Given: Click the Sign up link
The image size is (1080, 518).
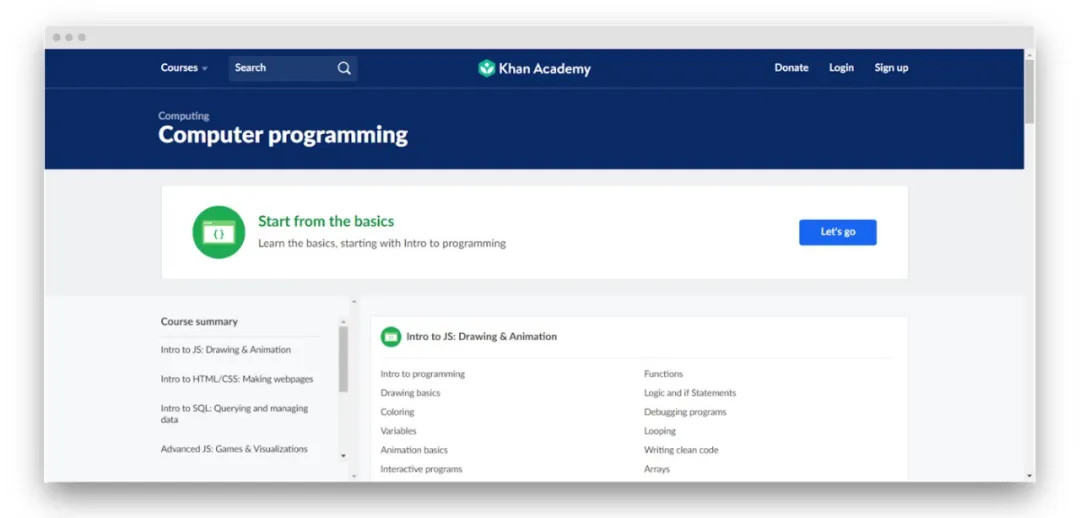Looking at the screenshot, I should tap(891, 68).
